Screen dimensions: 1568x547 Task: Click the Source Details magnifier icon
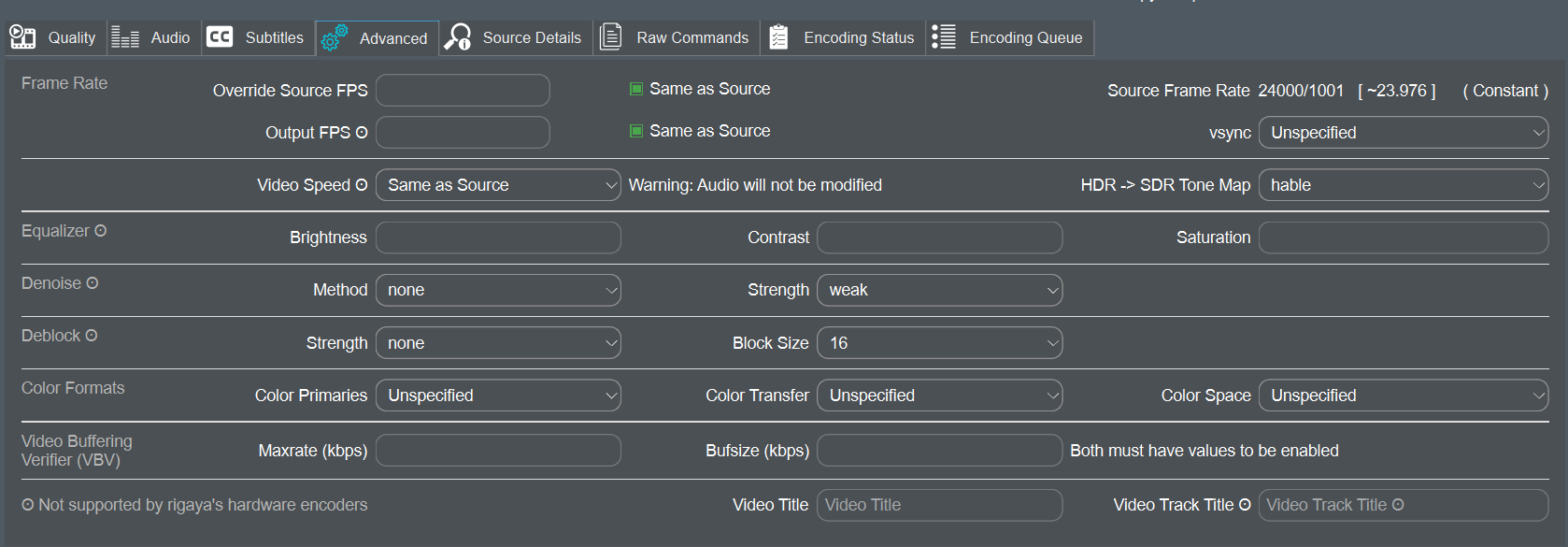[x=458, y=37]
